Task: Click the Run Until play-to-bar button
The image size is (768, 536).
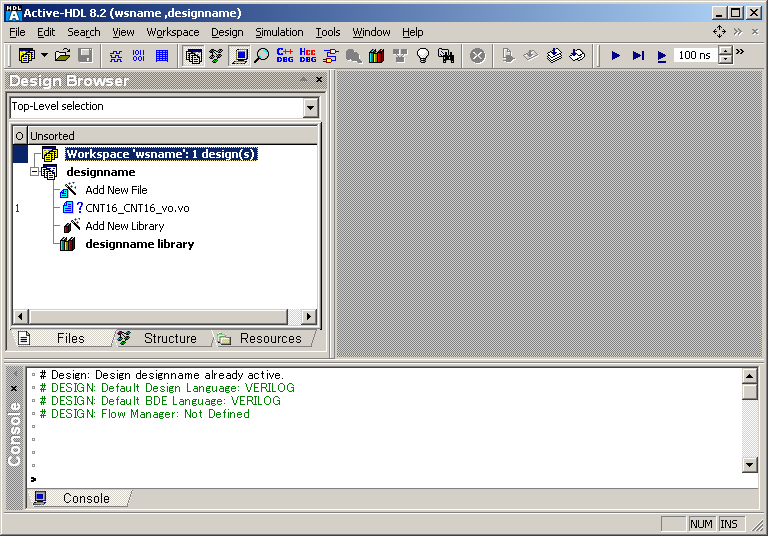Action: 638,56
